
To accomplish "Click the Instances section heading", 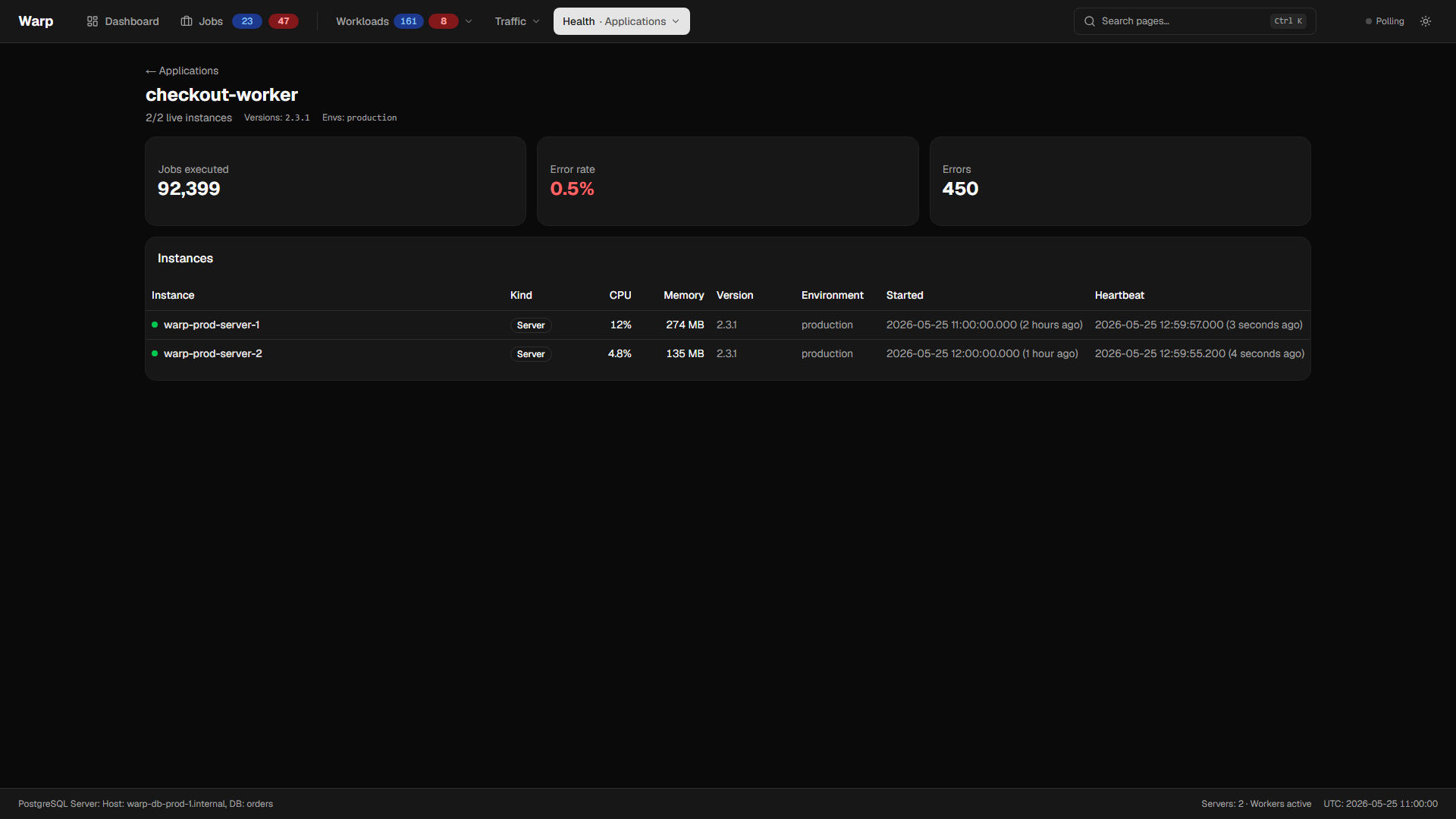I will pos(185,259).
